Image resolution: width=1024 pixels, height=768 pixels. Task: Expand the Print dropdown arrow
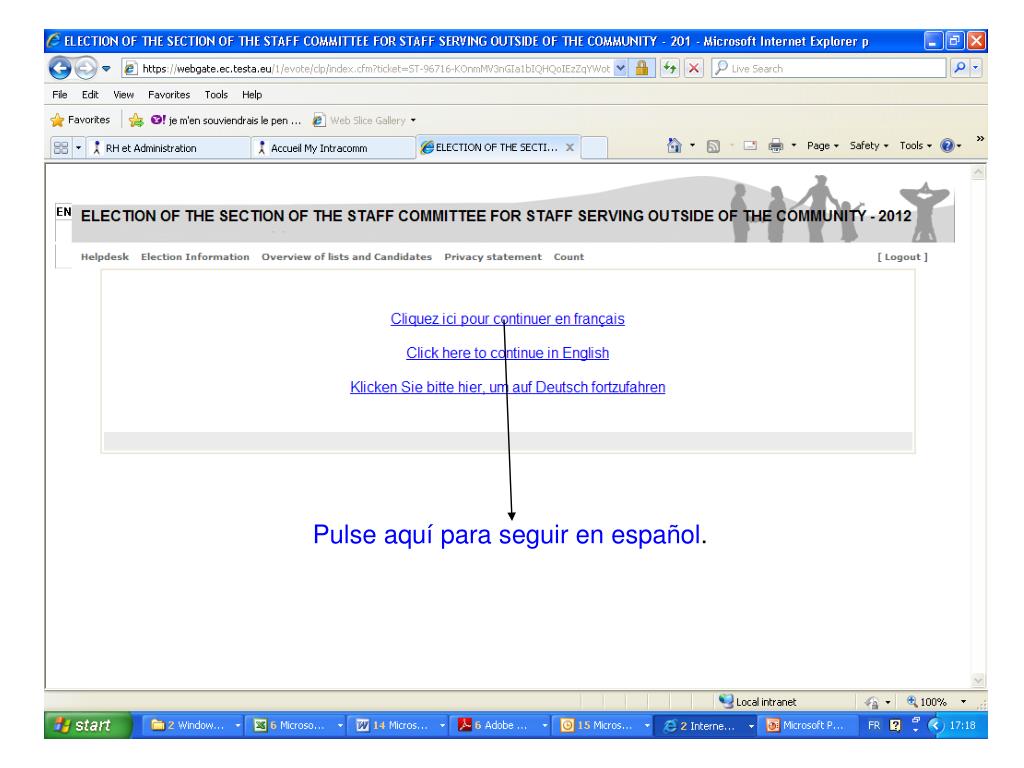793,146
